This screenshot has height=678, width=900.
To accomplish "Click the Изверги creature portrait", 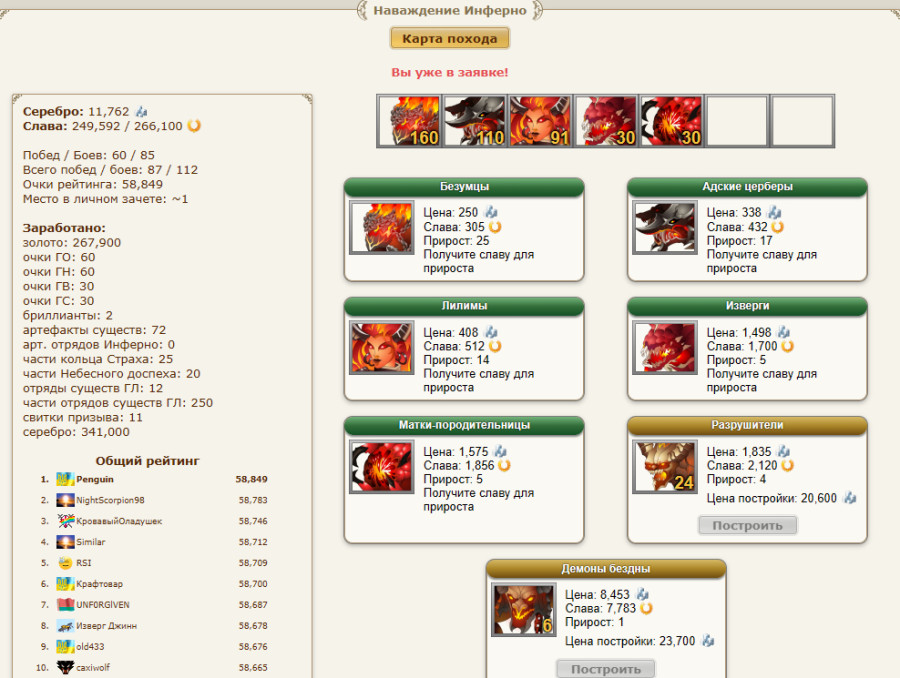I will 665,347.
